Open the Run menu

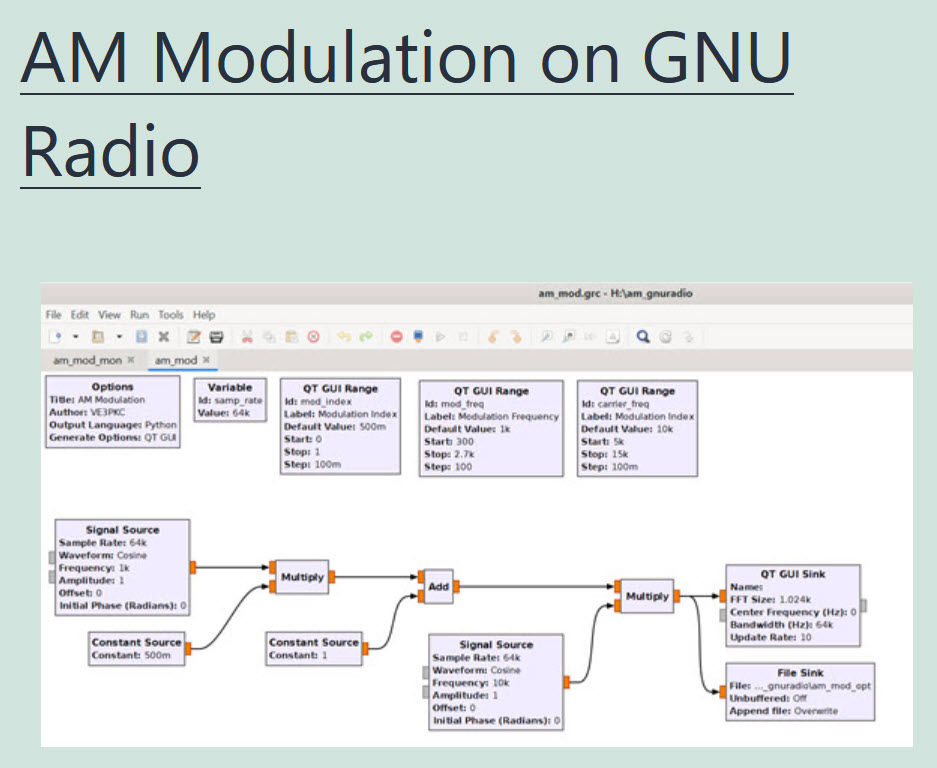click(x=139, y=315)
